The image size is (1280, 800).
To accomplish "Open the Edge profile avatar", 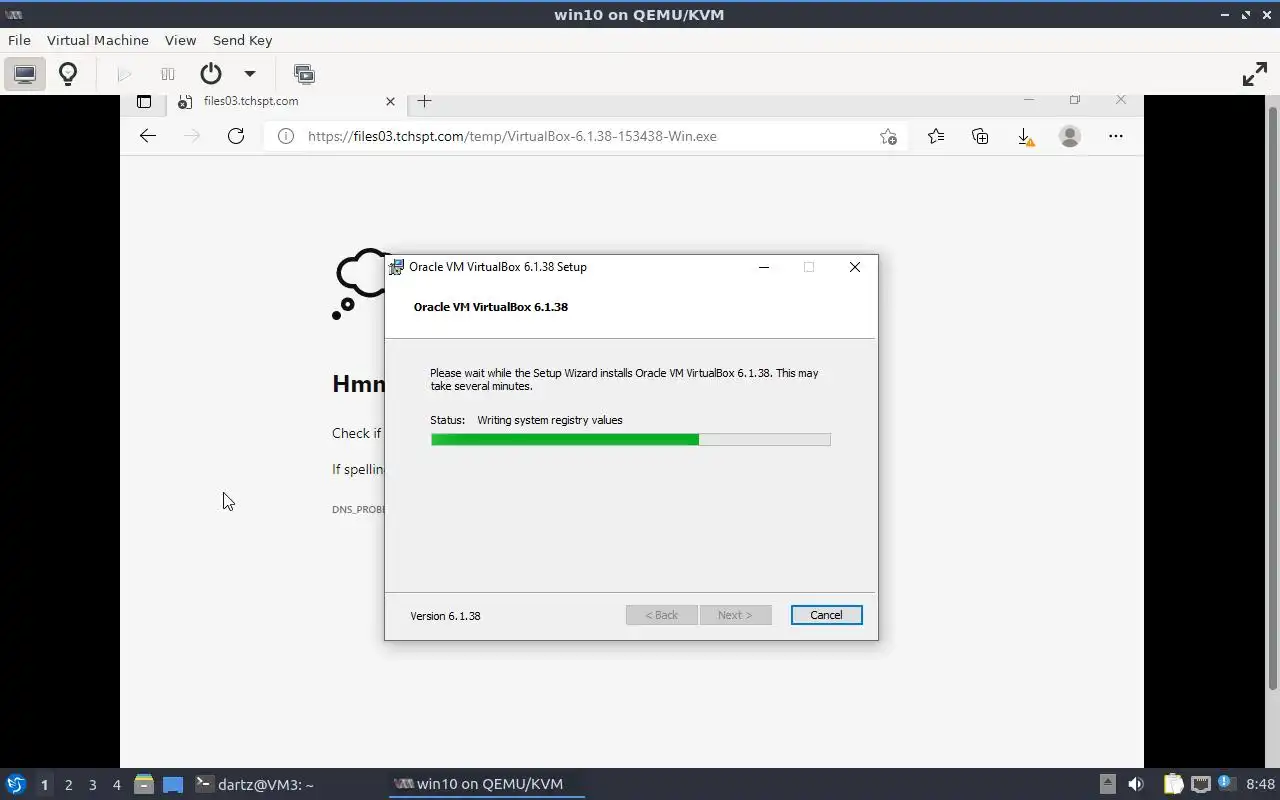I will [x=1070, y=136].
